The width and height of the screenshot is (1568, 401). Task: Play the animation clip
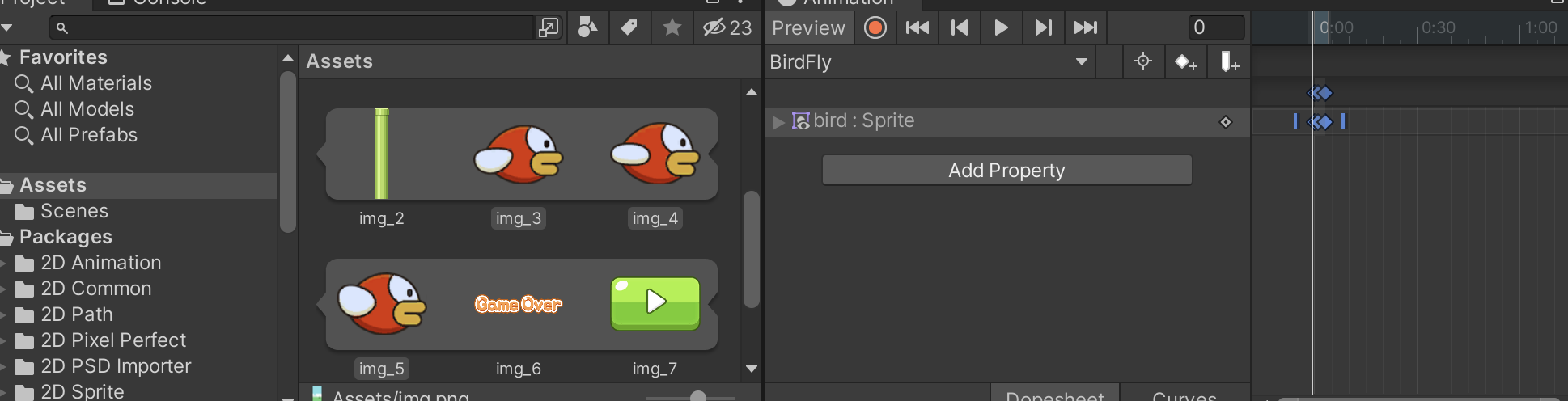pos(1001,27)
